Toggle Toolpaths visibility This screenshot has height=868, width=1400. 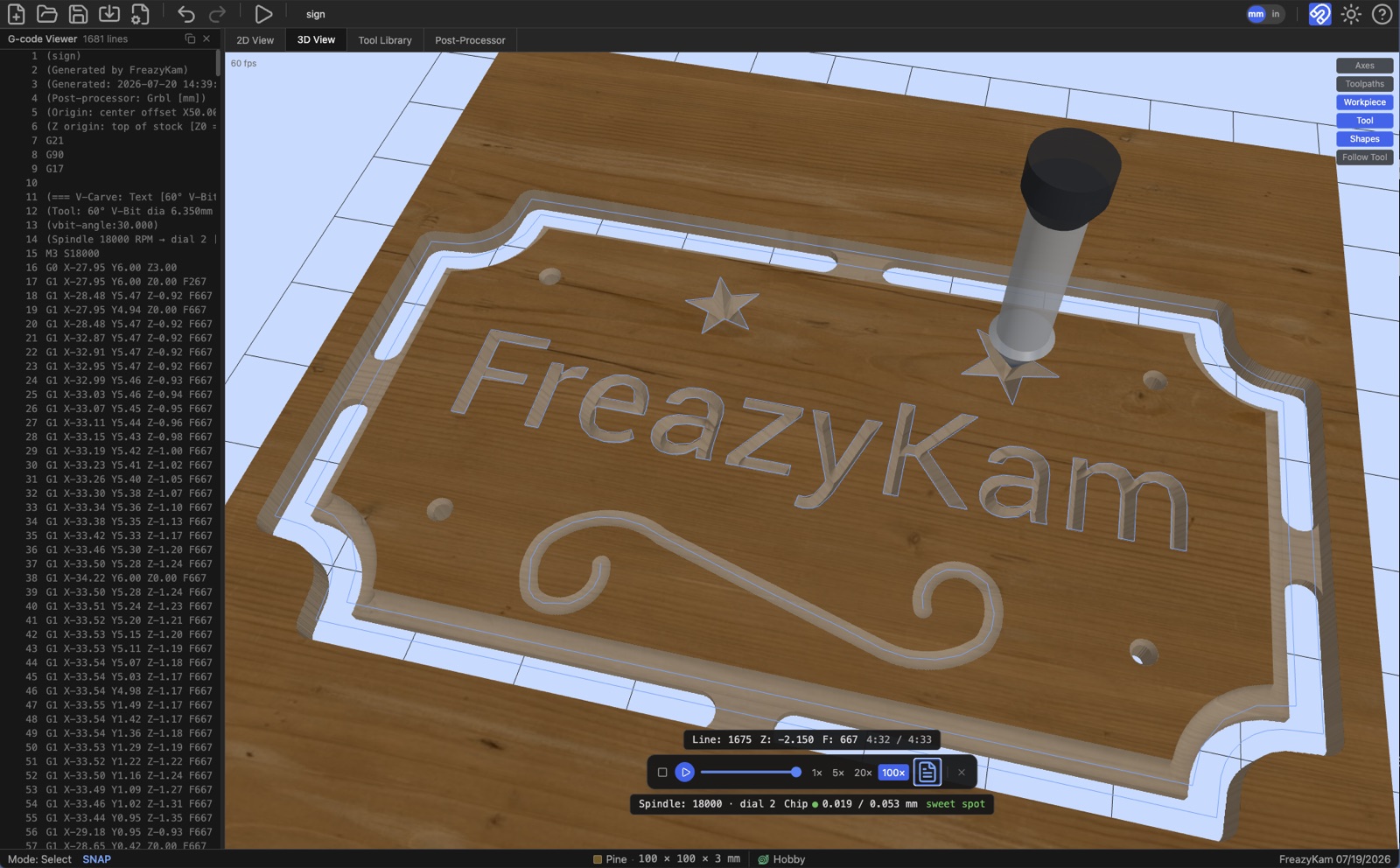click(1364, 84)
